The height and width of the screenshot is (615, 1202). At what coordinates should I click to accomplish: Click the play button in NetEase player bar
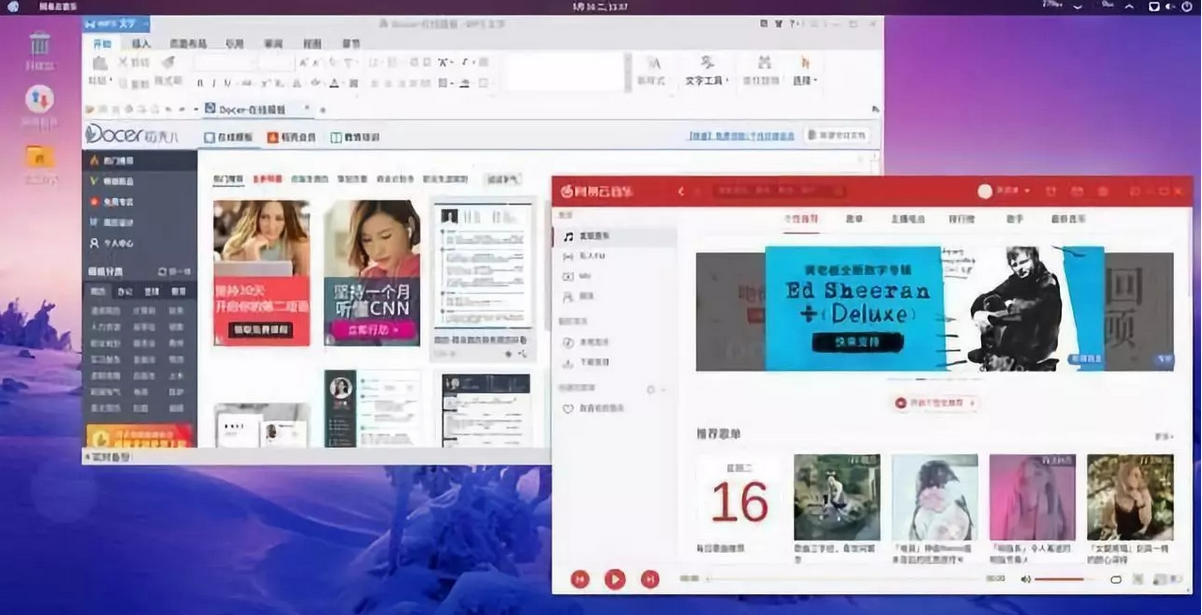click(615, 579)
